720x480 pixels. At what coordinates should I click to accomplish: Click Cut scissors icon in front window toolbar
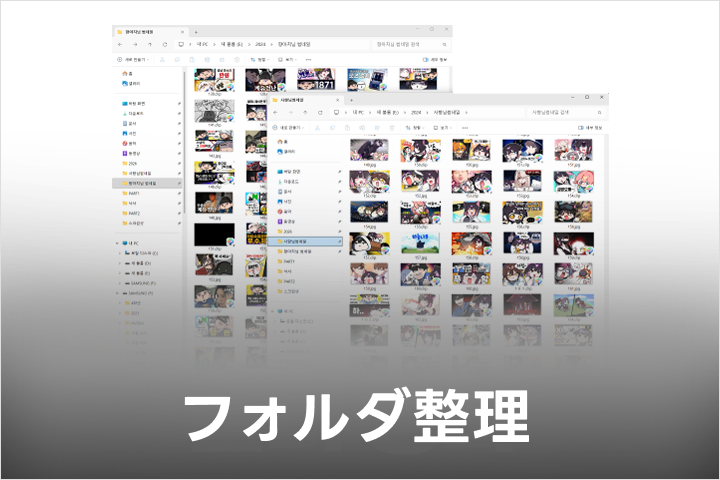317,128
